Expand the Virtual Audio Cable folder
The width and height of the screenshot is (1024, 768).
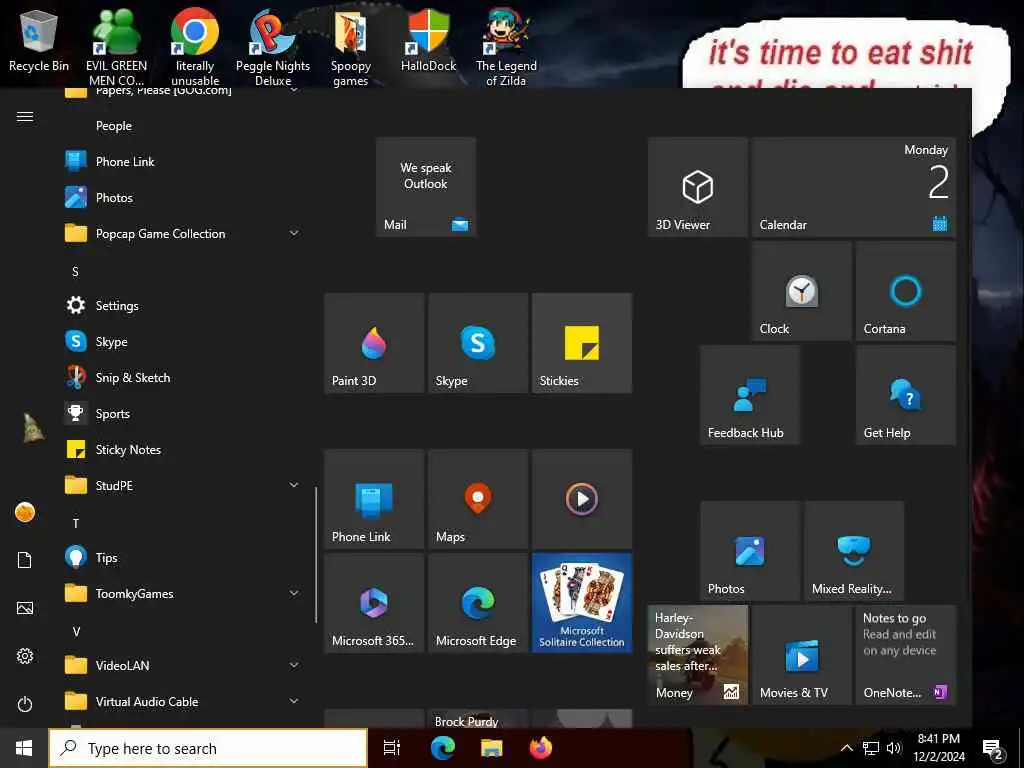(x=183, y=701)
